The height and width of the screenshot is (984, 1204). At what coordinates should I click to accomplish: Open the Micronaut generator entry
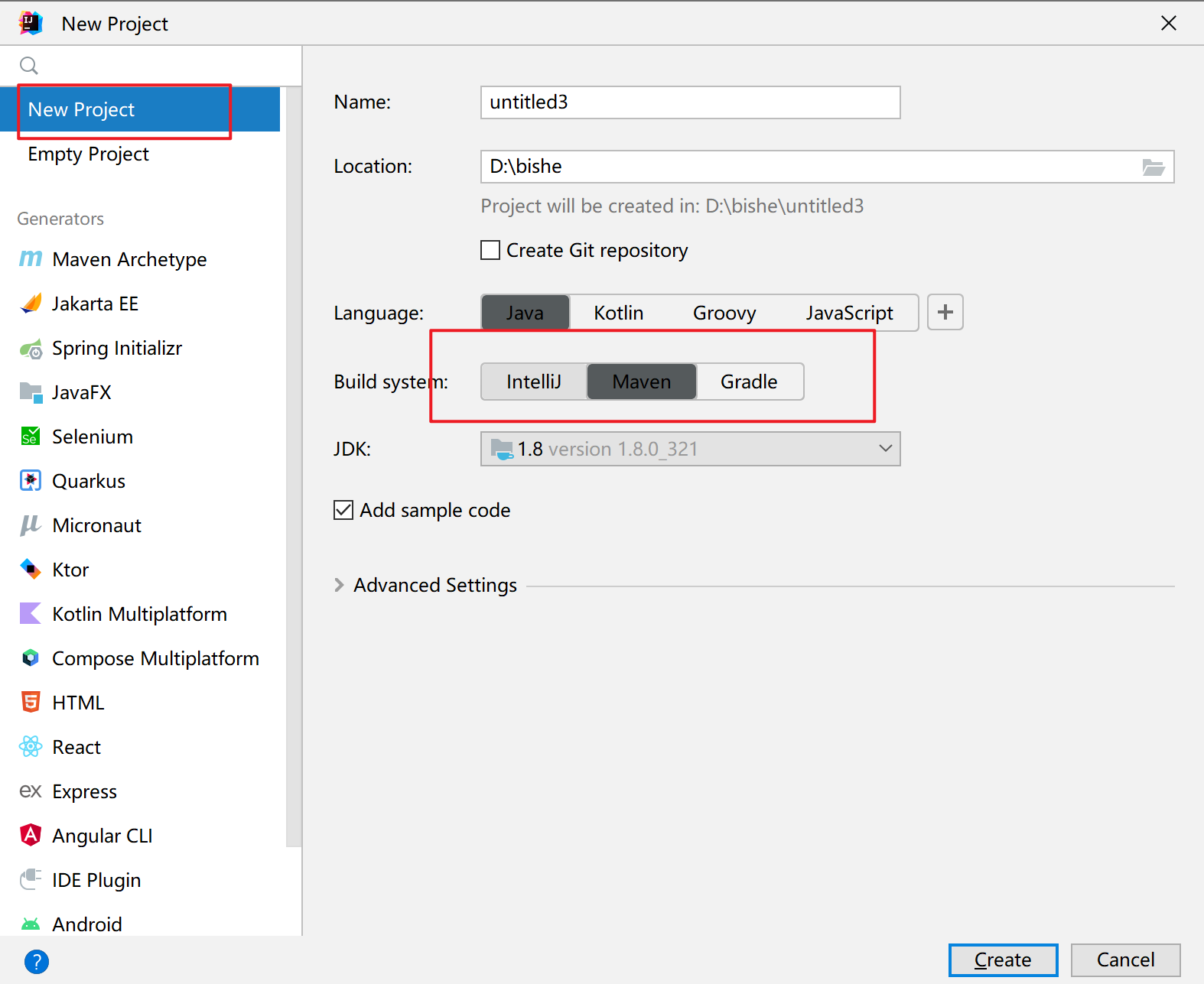pyautogui.click(x=140, y=525)
